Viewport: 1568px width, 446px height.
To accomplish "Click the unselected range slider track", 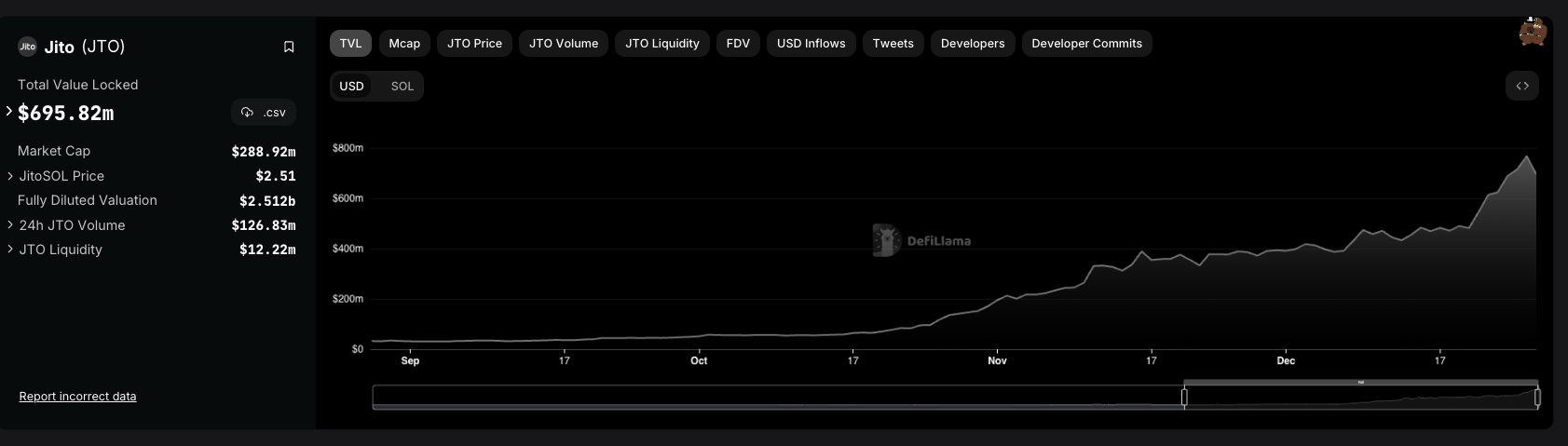I will 778,398.
